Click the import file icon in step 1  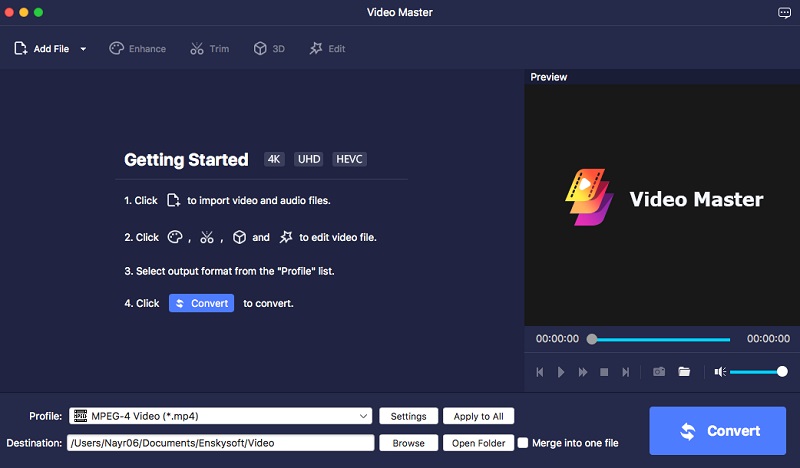[x=173, y=200]
